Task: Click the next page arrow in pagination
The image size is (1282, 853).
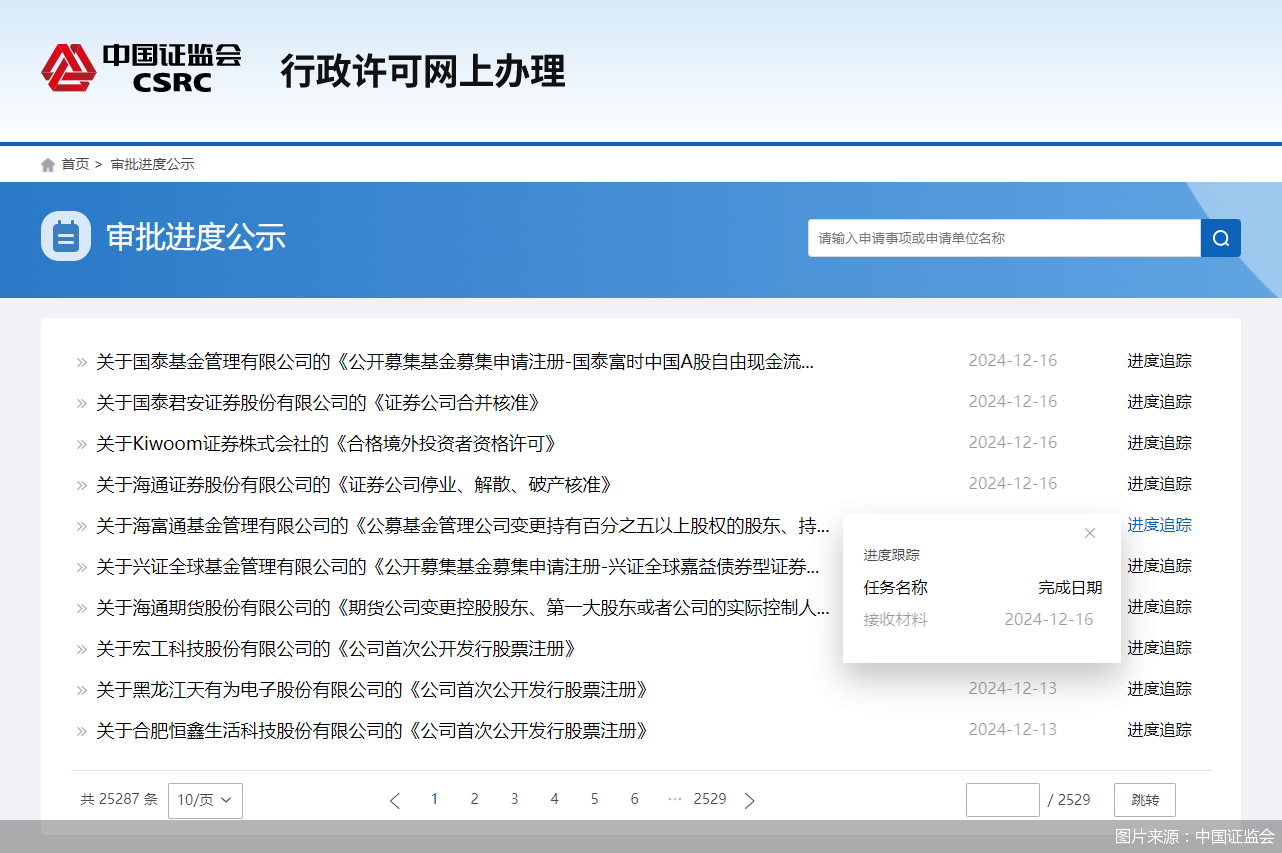Action: [750, 799]
